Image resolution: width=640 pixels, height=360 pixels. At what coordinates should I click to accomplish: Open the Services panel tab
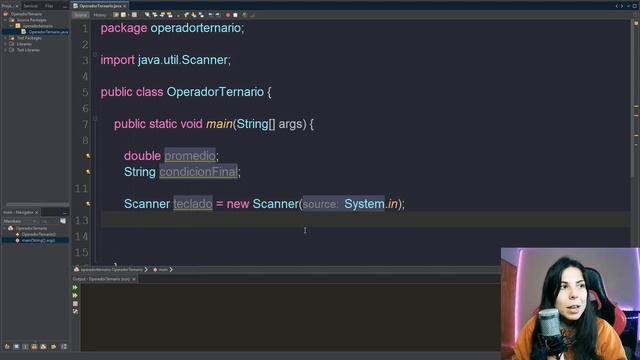[30, 6]
